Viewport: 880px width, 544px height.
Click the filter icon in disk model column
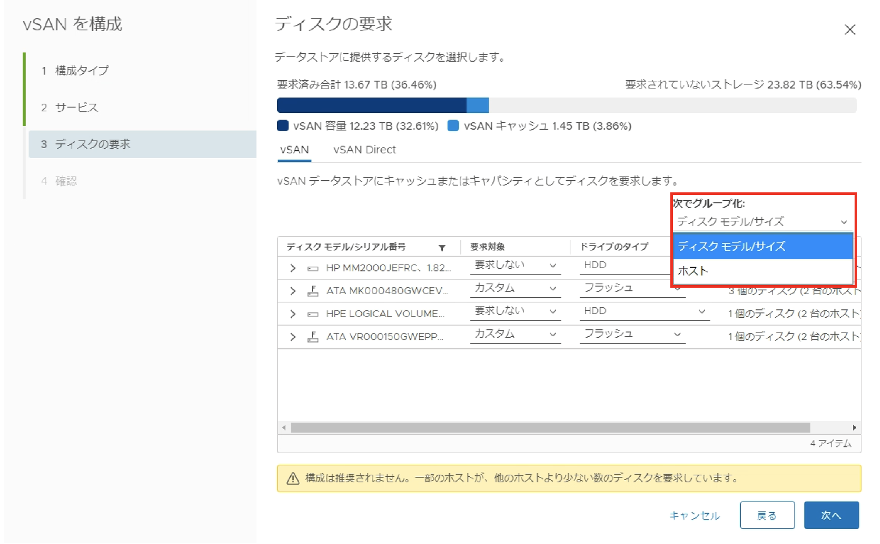click(442, 248)
